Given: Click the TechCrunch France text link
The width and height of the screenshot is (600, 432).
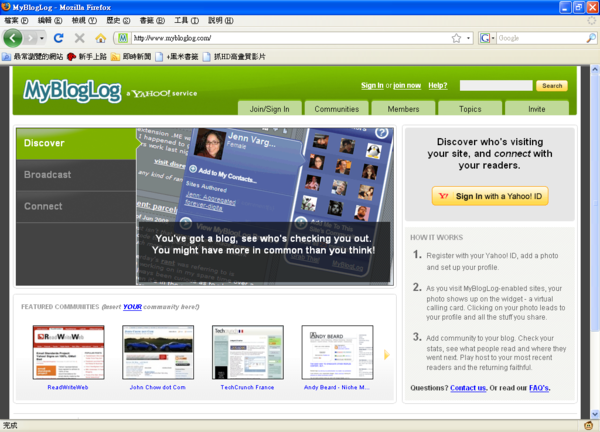Looking at the screenshot, I should (x=247, y=387).
